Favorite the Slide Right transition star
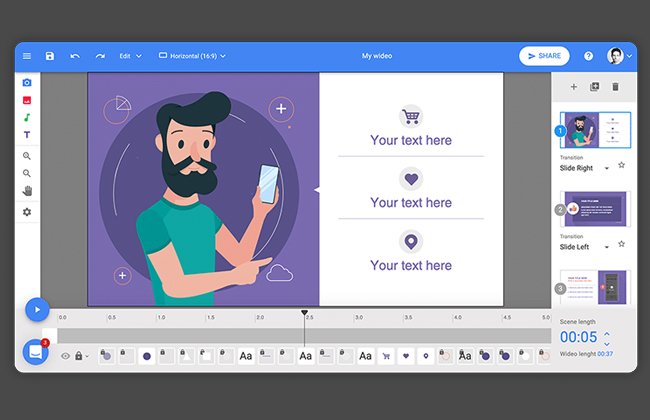 point(621,165)
